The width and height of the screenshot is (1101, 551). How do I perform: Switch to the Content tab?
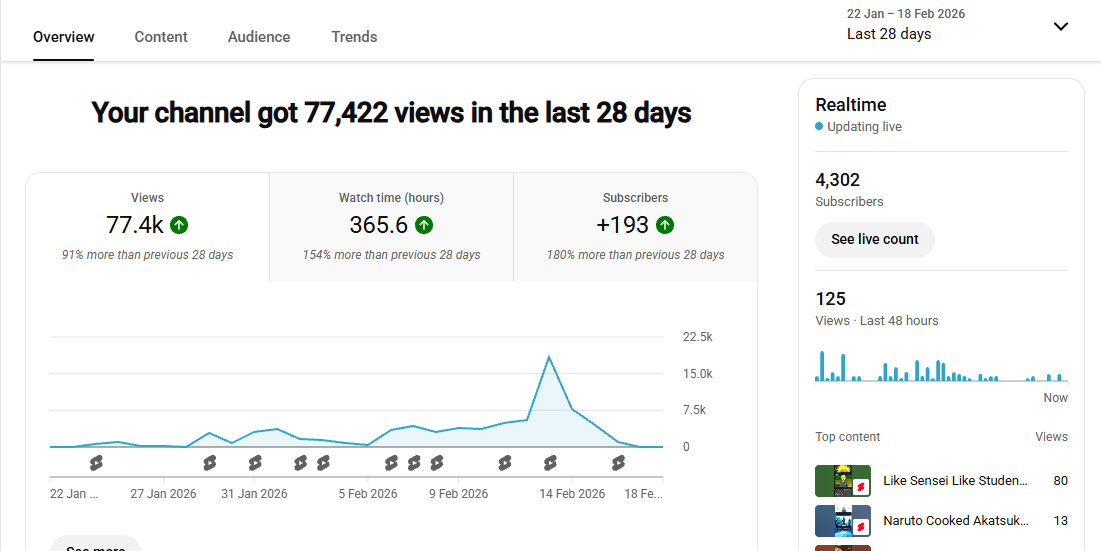[x=161, y=37]
